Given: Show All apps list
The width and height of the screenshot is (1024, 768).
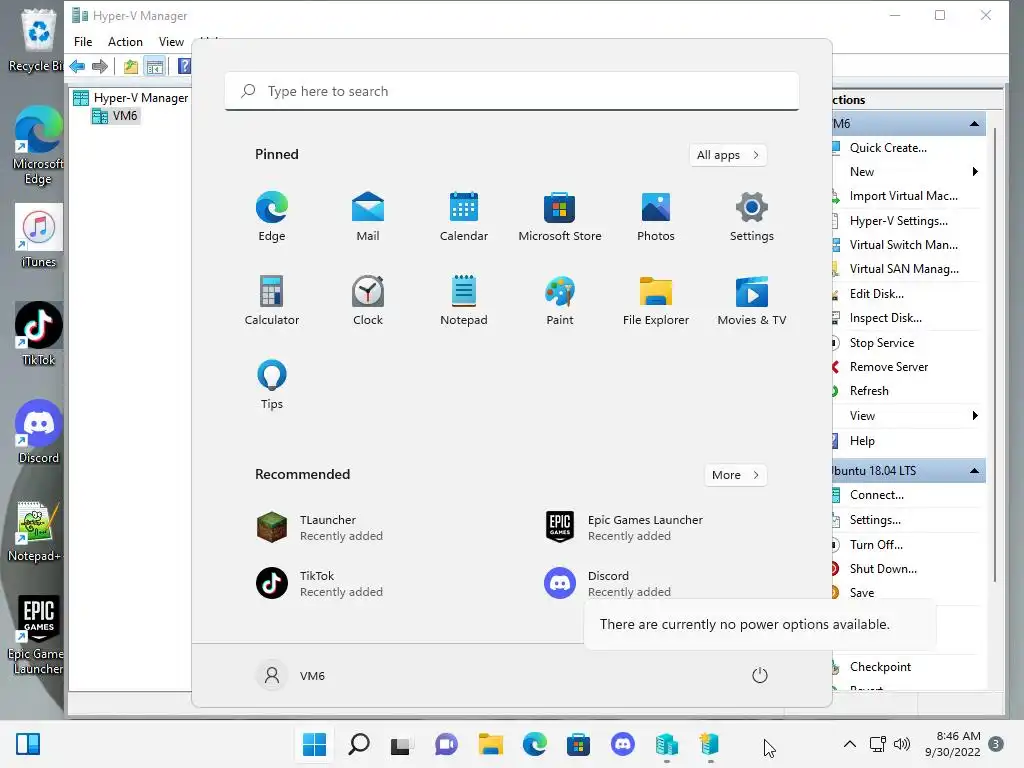Looking at the screenshot, I should (x=728, y=155).
